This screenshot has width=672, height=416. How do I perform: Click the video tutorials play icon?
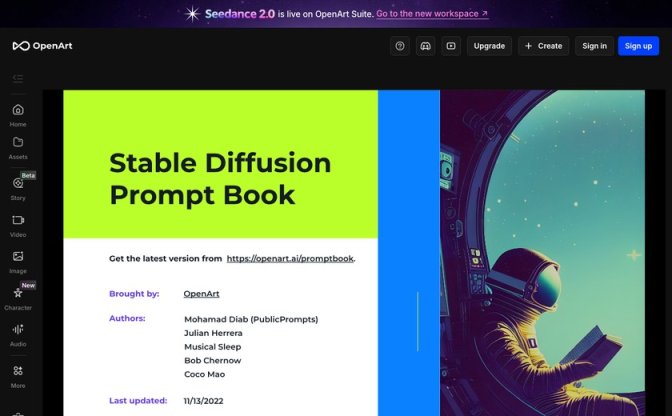[x=451, y=46]
